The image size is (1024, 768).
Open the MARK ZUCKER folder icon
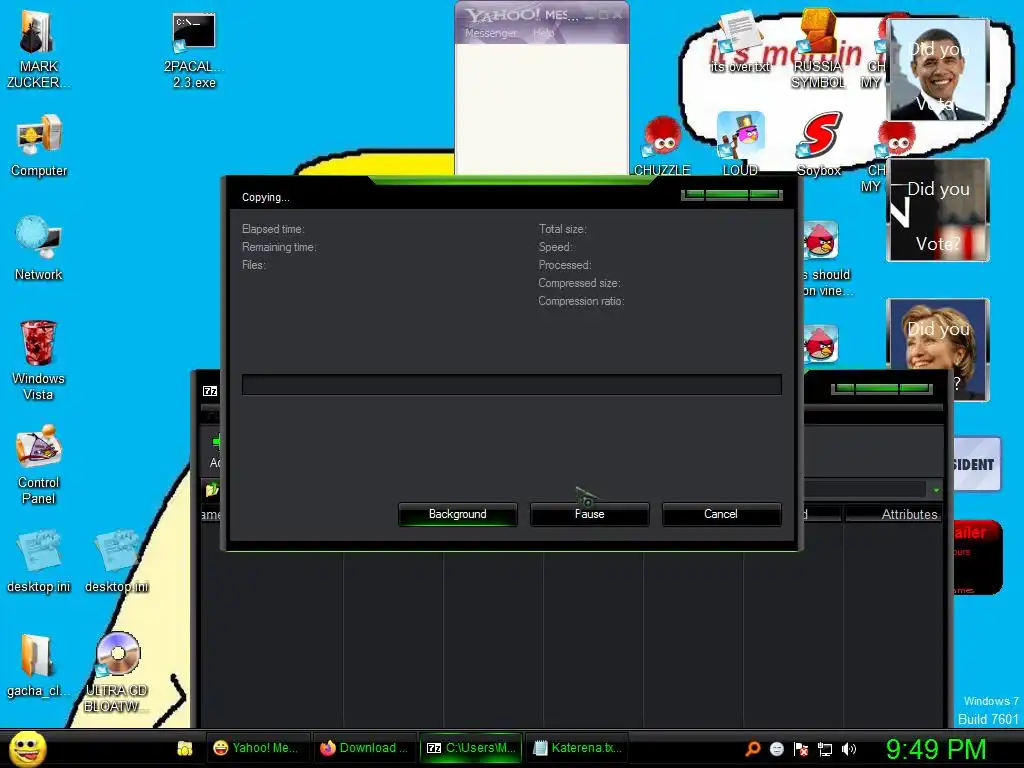pyautogui.click(x=38, y=50)
